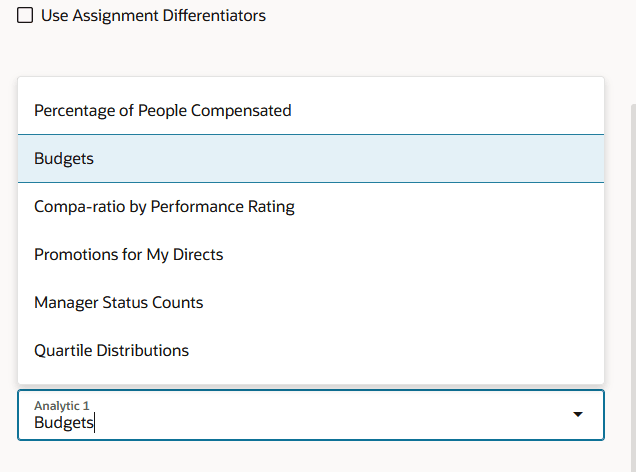636x472 pixels.
Task: Open Quartile Distributions from the dropdown list
Action: coord(112,350)
